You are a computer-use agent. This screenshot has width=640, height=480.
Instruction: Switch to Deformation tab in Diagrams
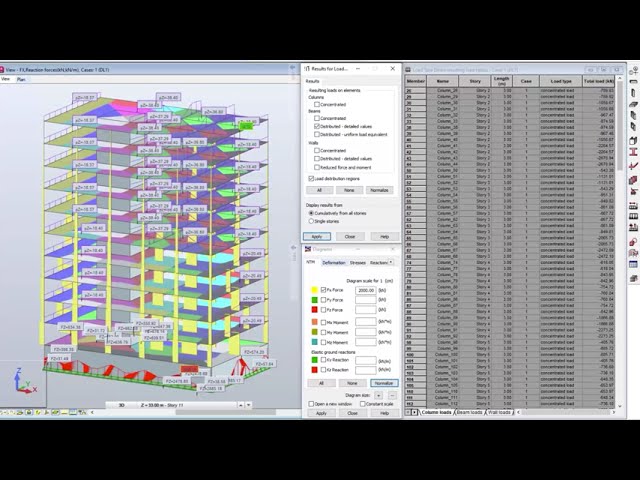(334, 262)
